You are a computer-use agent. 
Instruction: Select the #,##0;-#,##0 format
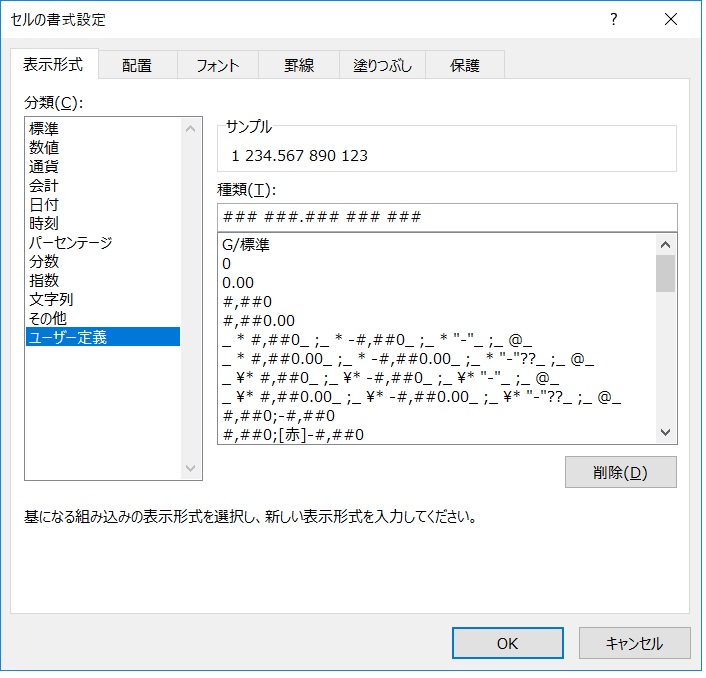coord(439,418)
